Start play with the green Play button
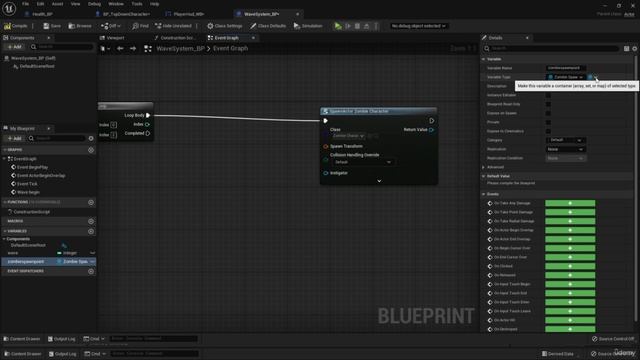Image resolution: width=640 pixels, height=360 pixels. 338,26
